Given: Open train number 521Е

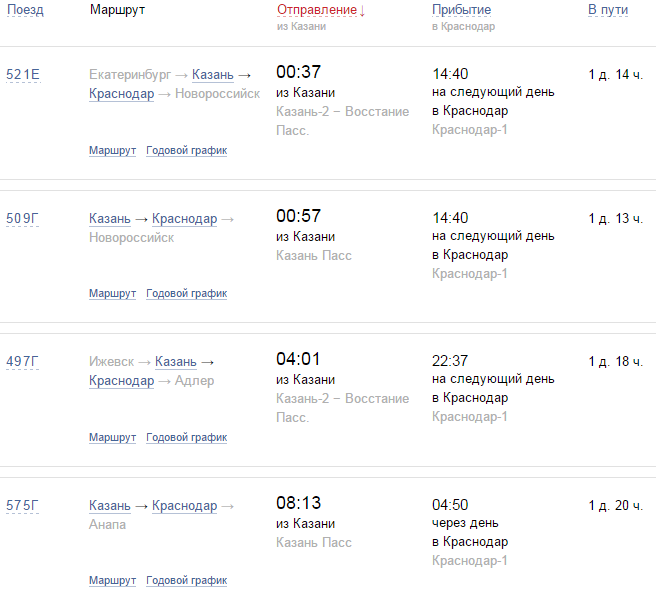Looking at the screenshot, I should click(23, 75).
